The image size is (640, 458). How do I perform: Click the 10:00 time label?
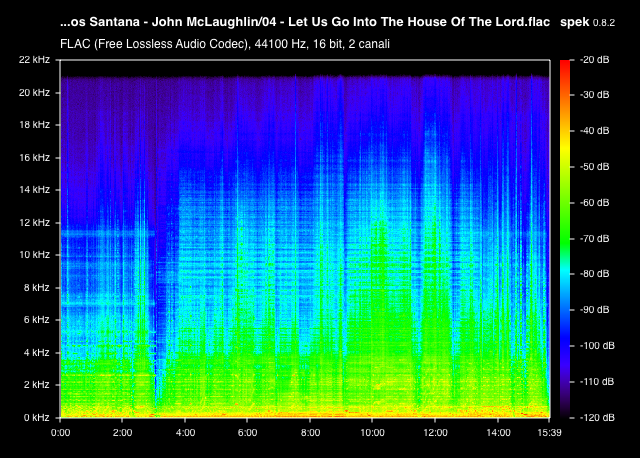372,433
